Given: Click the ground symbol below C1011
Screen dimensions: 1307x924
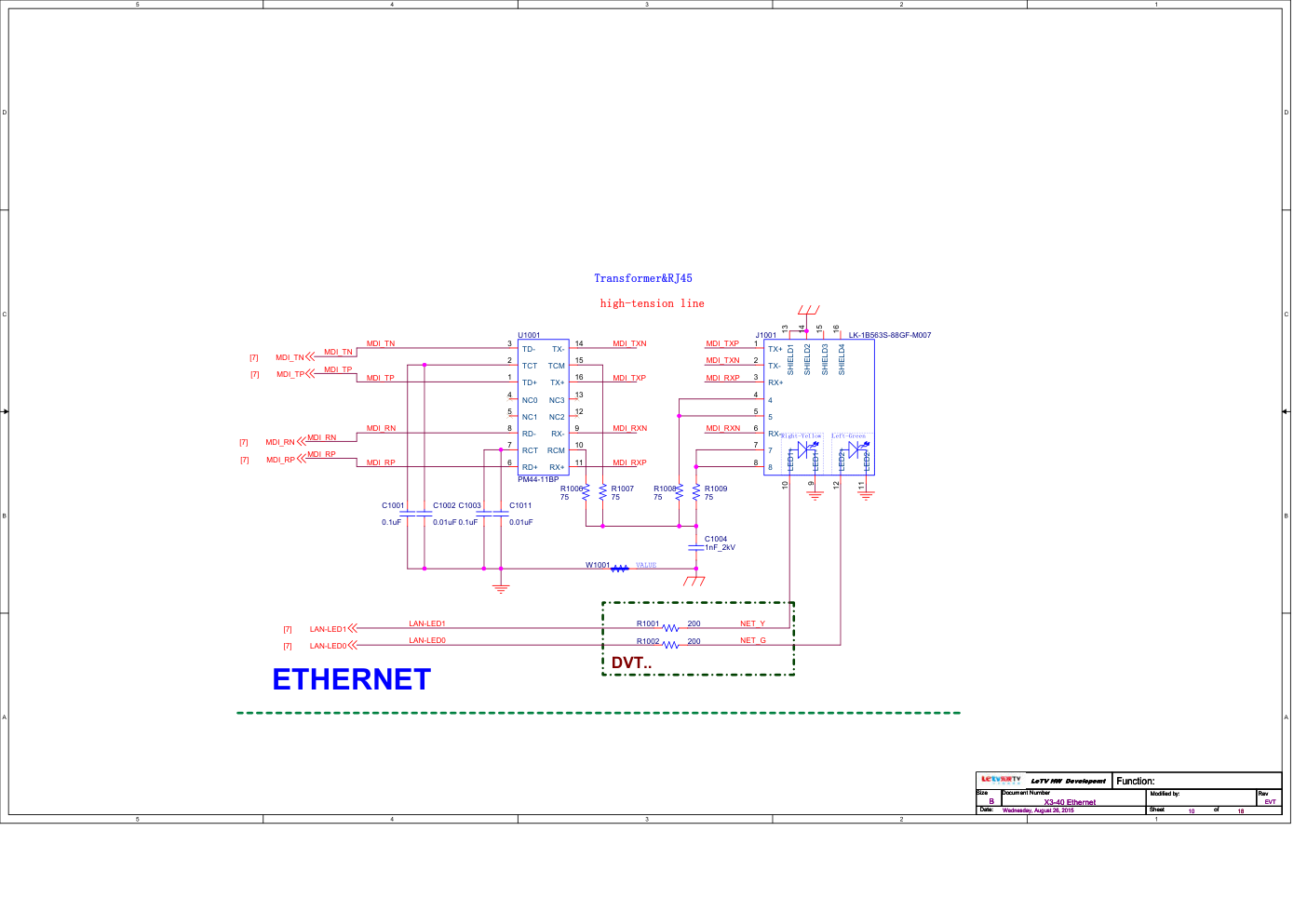Looking at the screenshot, I should tap(501, 587).
